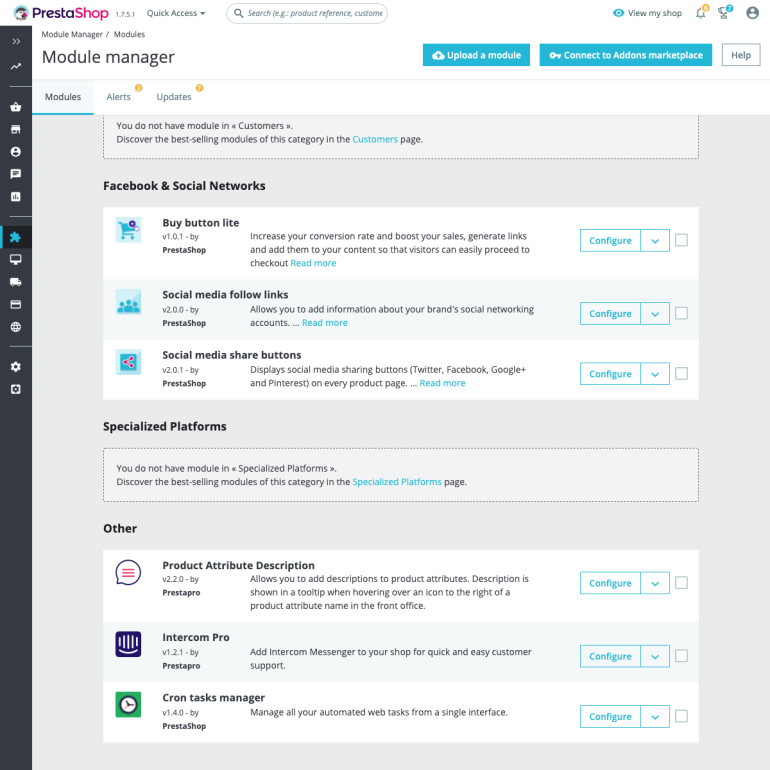Image resolution: width=770 pixels, height=770 pixels.
Task: Click Social media follow links icon
Action: (128, 302)
